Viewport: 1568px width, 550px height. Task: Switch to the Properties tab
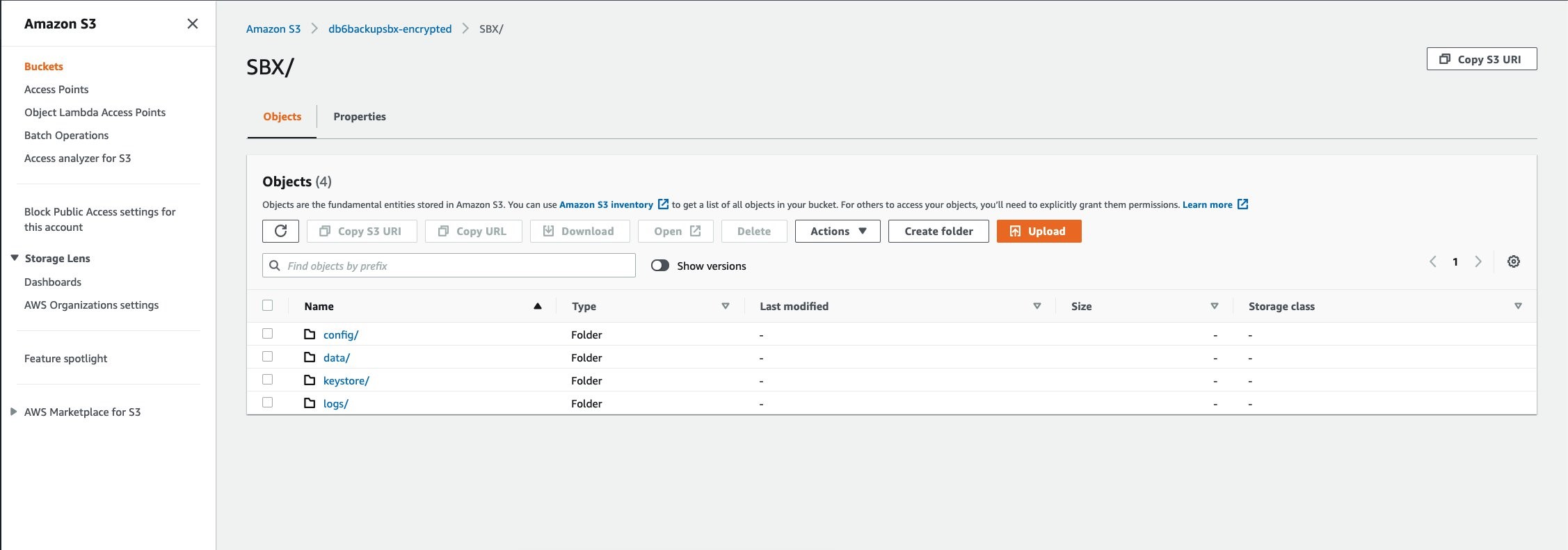point(360,117)
